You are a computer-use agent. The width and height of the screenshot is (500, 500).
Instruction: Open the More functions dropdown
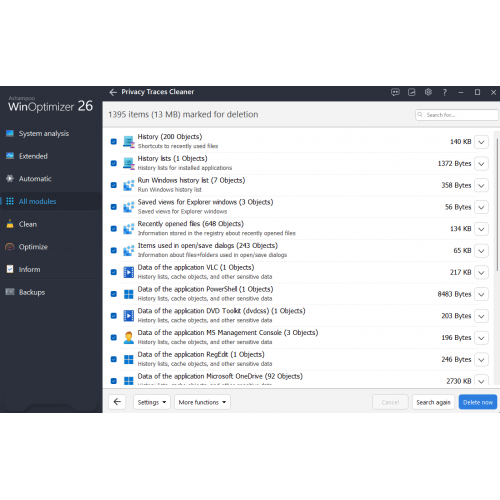202,402
